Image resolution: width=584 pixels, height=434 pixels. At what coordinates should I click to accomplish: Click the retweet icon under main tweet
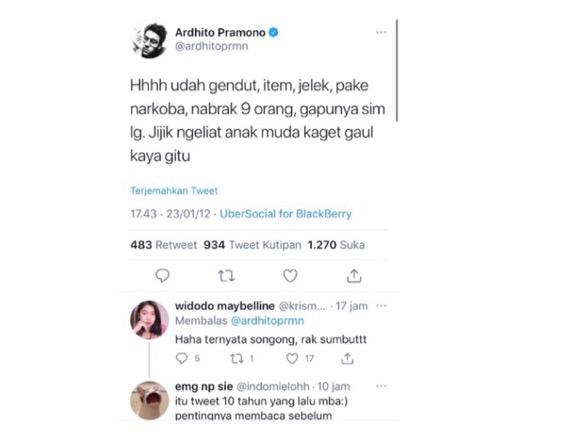226,276
